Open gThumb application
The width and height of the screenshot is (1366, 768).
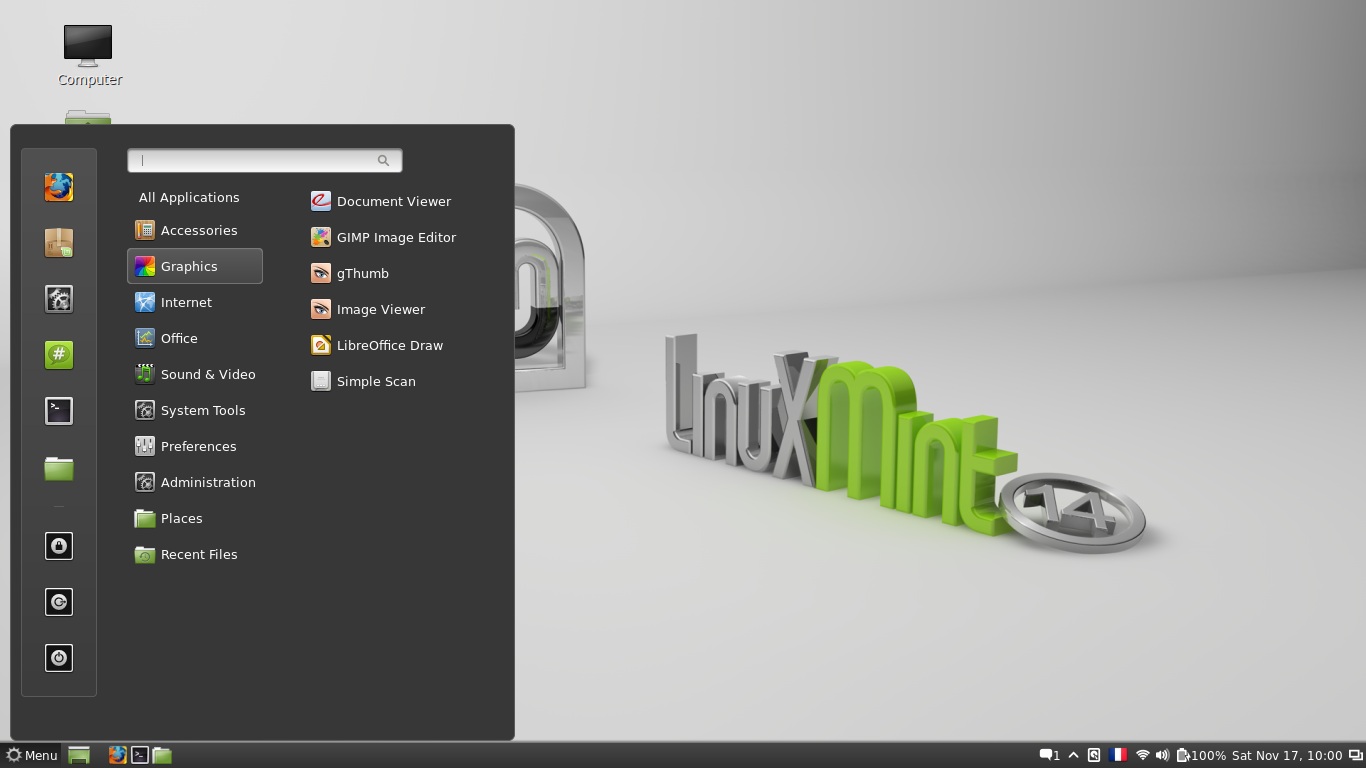[350, 273]
